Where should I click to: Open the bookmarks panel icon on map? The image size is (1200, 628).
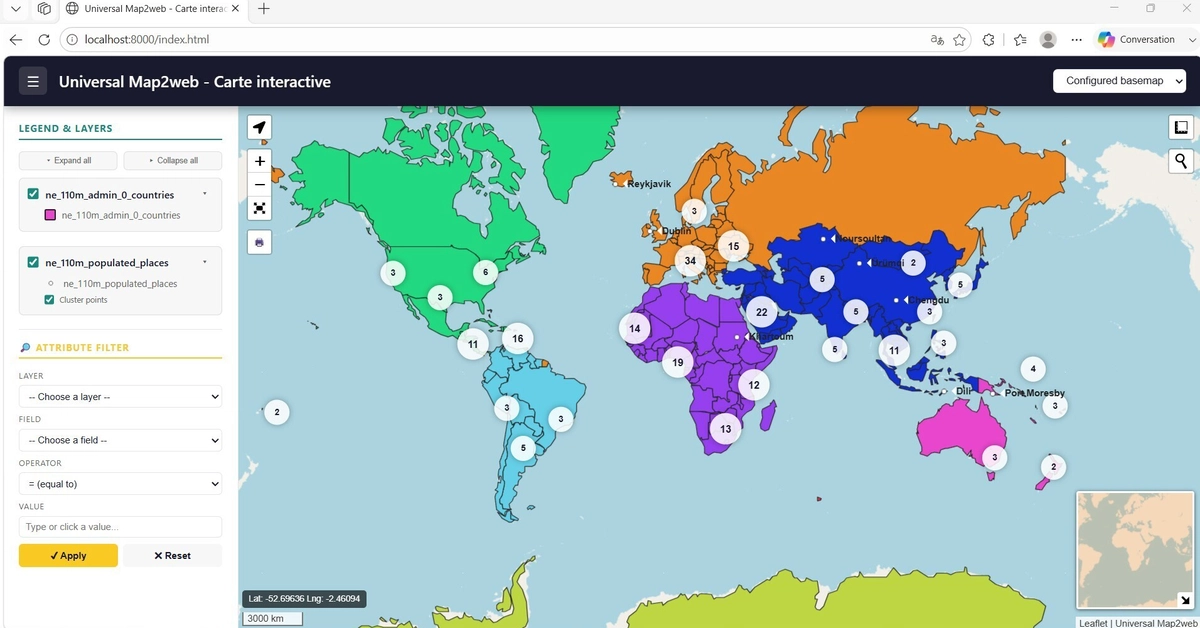(1181, 127)
